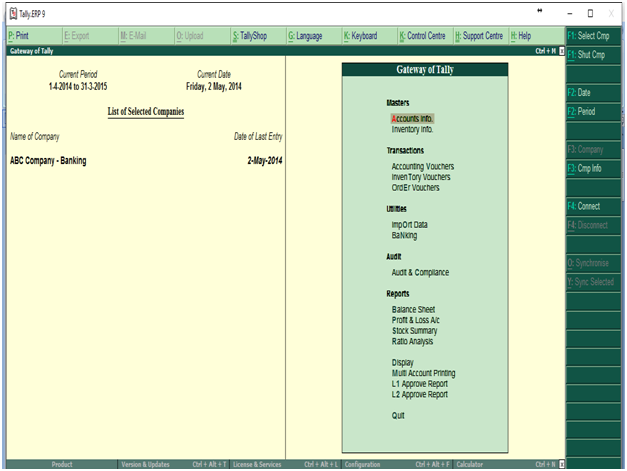Open Calculator in bottom bar
This screenshot has width=627, height=471.
[x=506, y=464]
